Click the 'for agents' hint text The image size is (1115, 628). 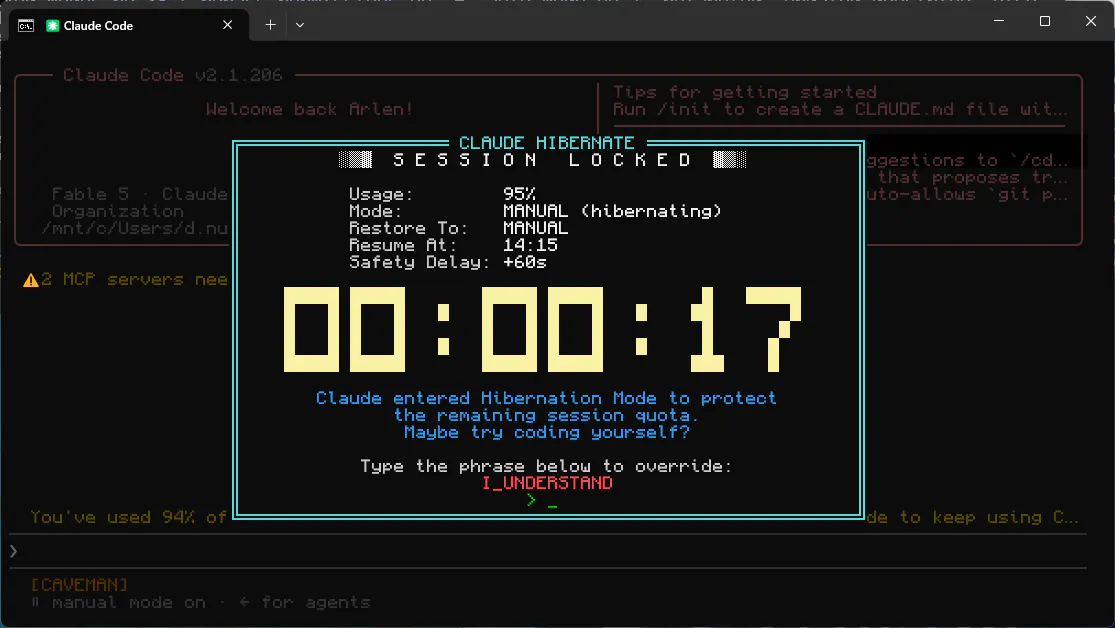[x=316, y=602]
